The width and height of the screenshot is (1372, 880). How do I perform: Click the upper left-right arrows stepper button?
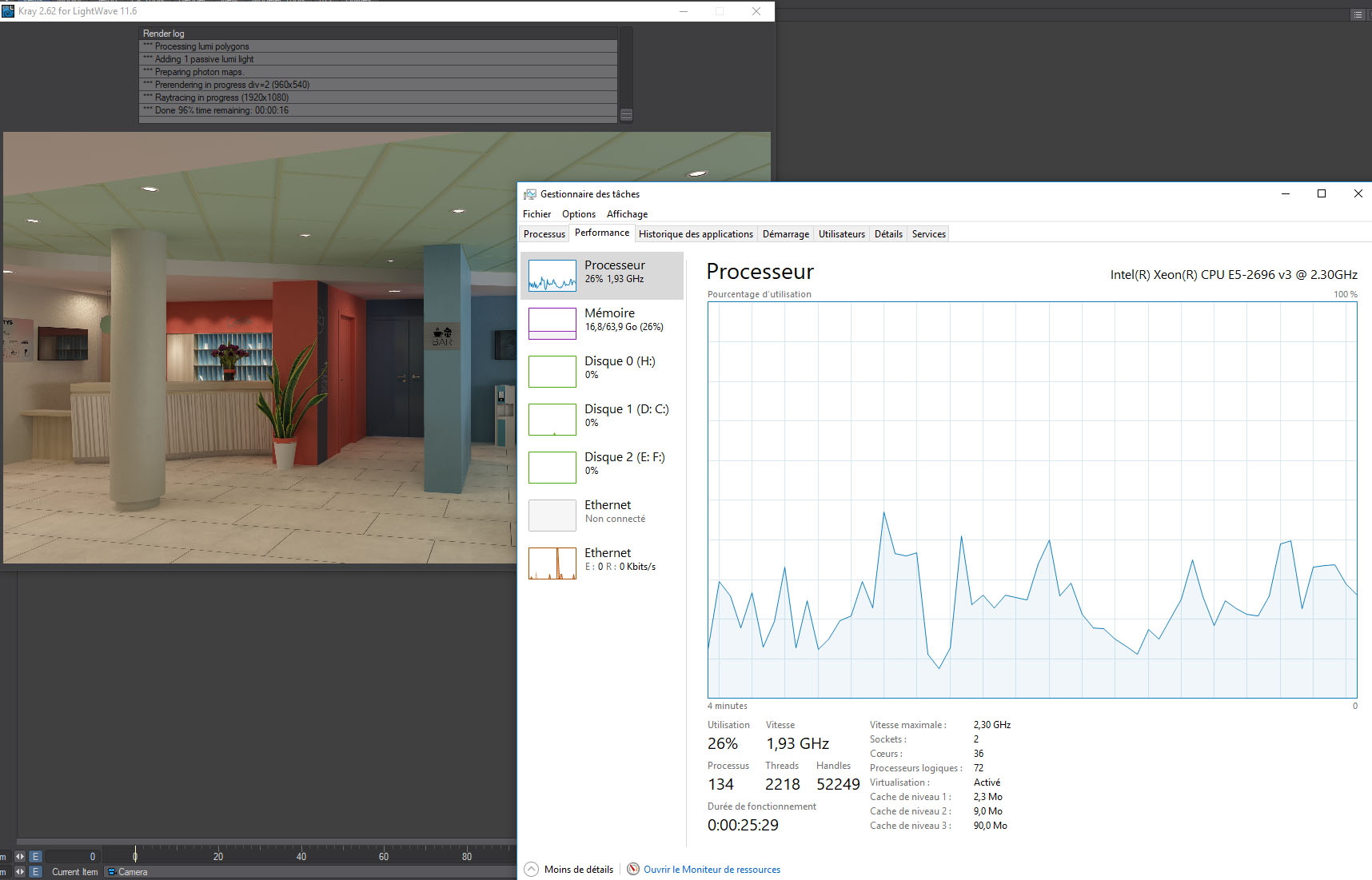[x=20, y=856]
